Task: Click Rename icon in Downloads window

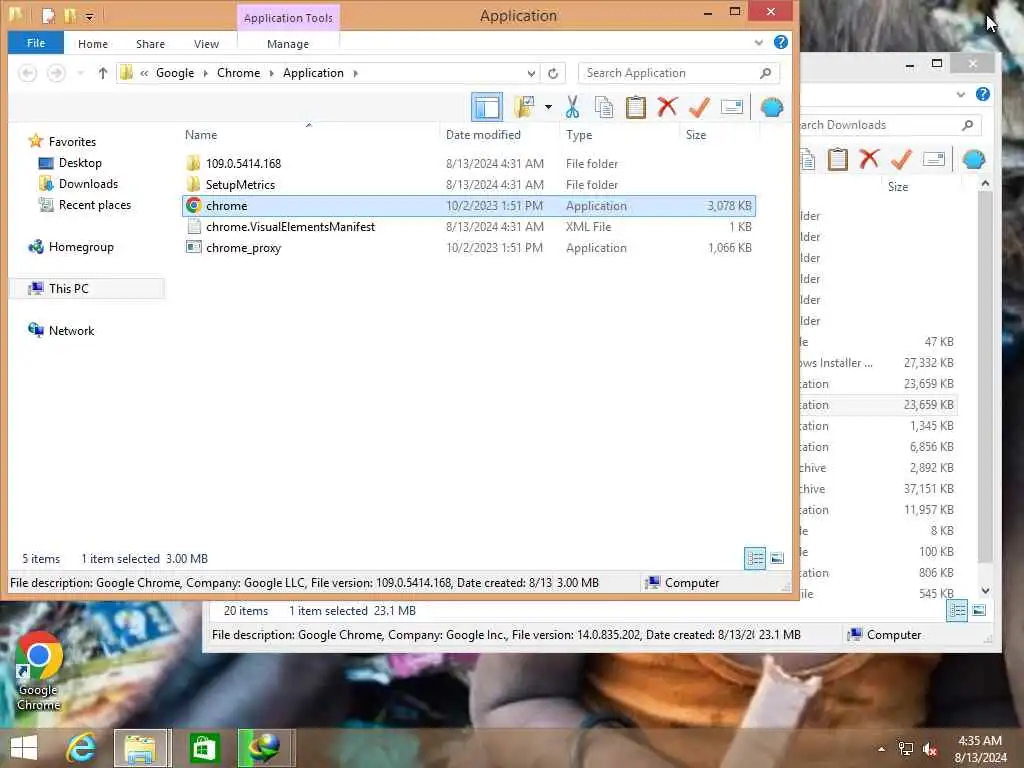Action: [934, 159]
